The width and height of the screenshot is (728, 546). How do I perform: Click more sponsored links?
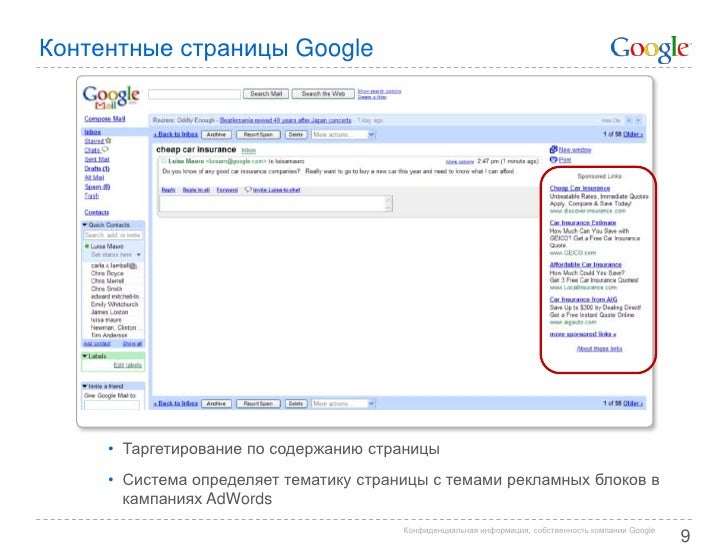[x=583, y=334]
